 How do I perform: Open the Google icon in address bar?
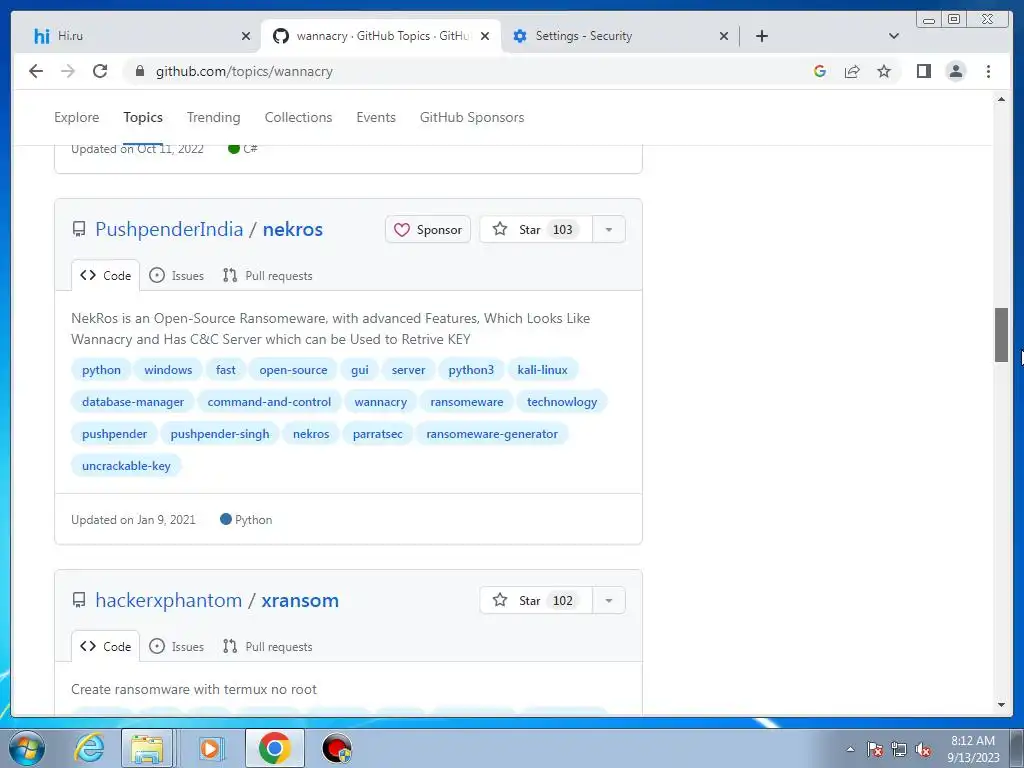click(x=820, y=71)
